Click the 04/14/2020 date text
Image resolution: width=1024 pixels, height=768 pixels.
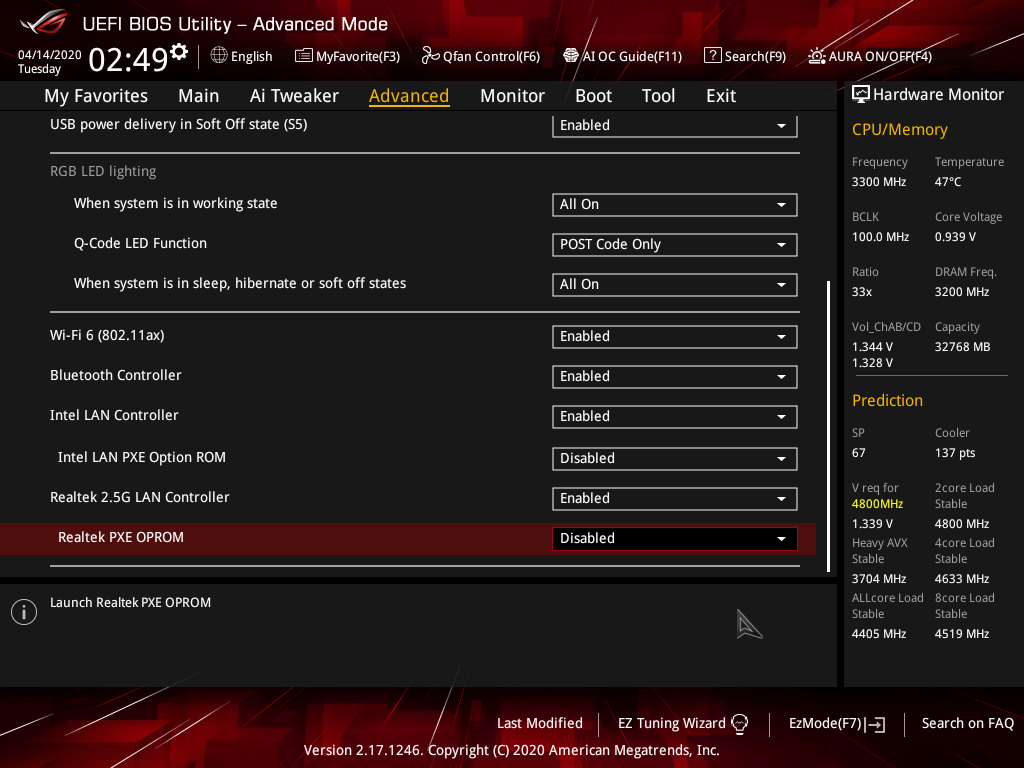(x=50, y=55)
